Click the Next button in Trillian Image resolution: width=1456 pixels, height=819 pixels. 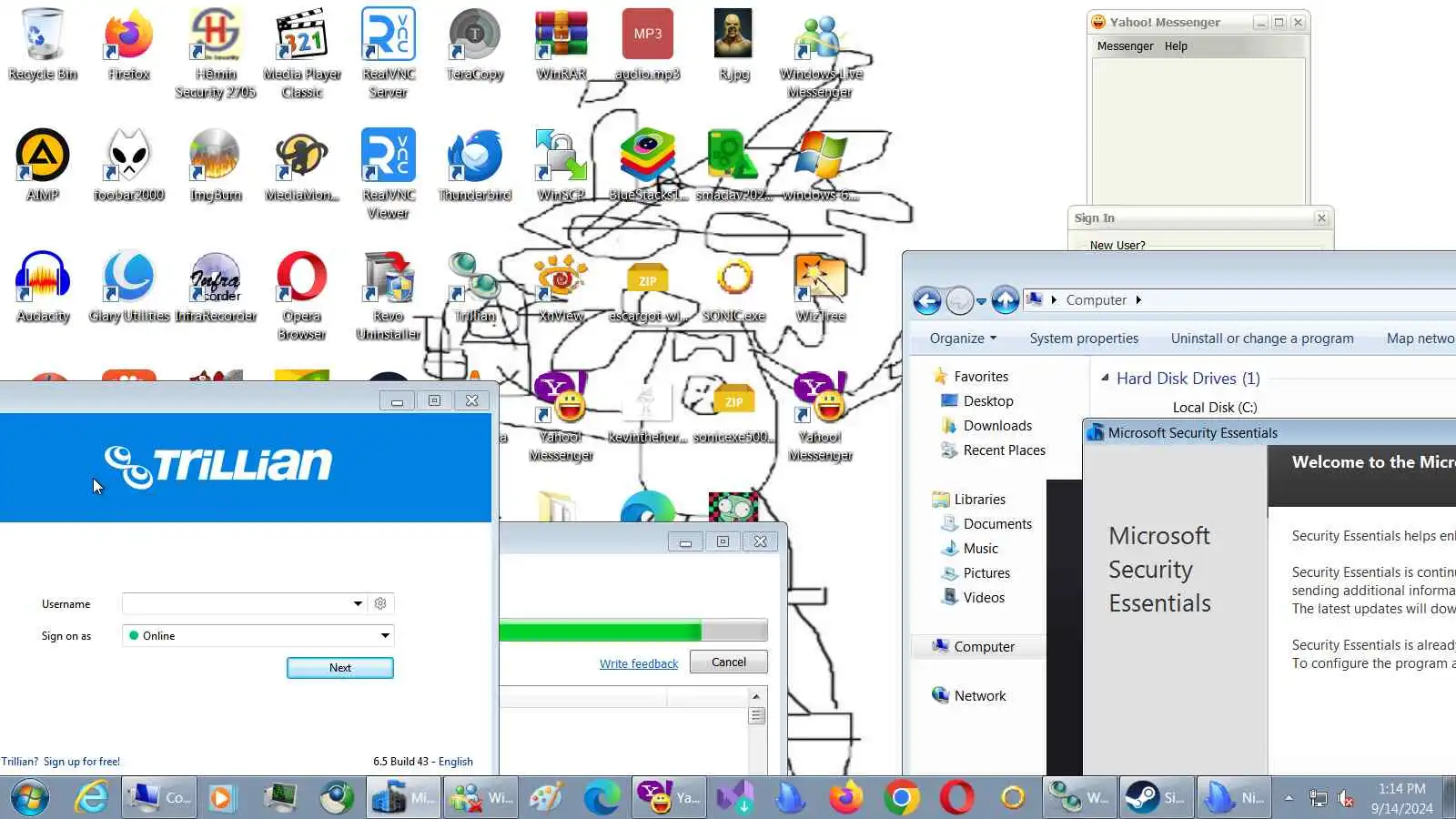coord(340,668)
